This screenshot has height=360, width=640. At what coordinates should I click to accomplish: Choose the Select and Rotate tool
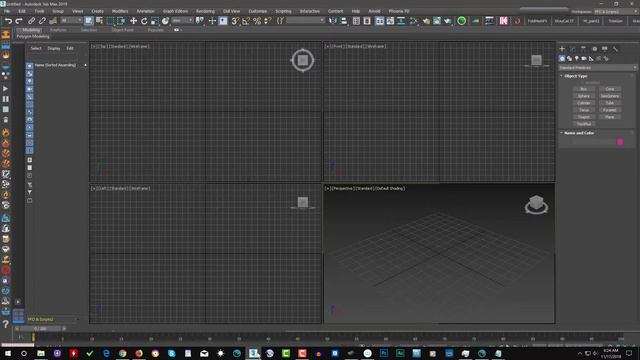144,21
